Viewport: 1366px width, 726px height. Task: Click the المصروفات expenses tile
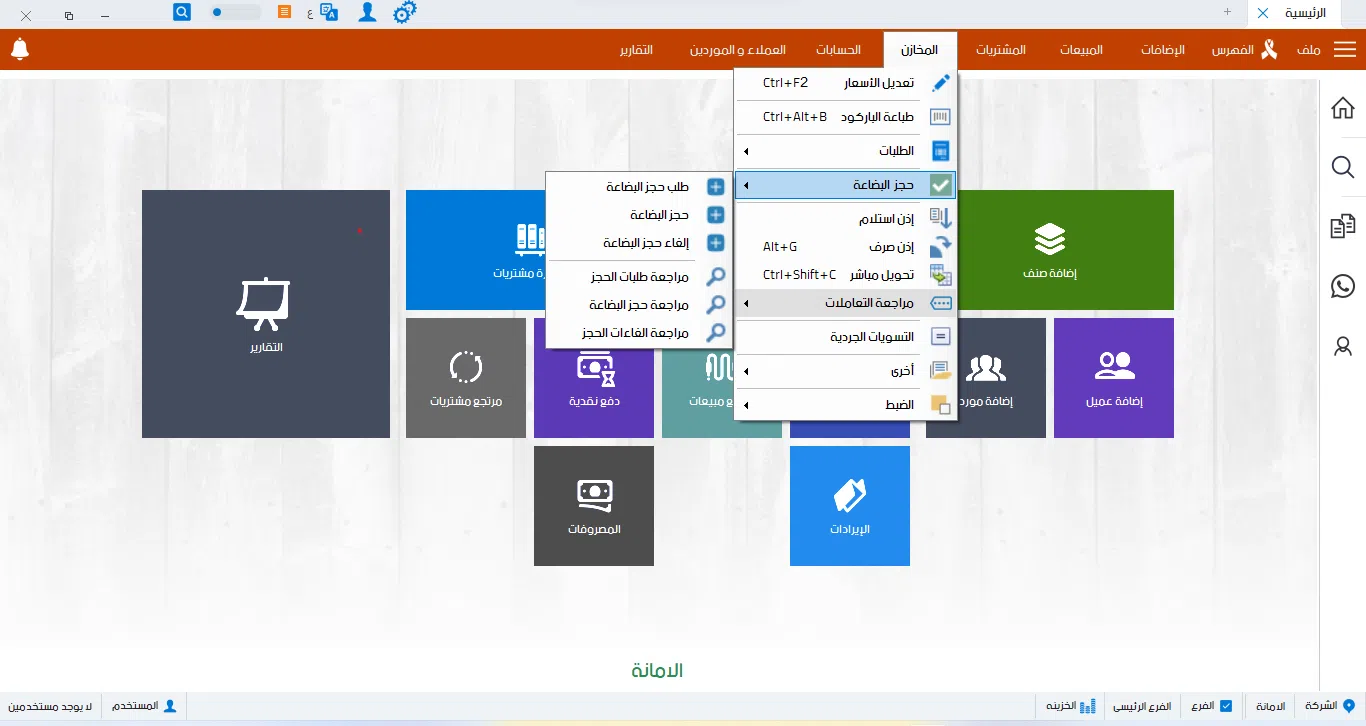tap(594, 505)
